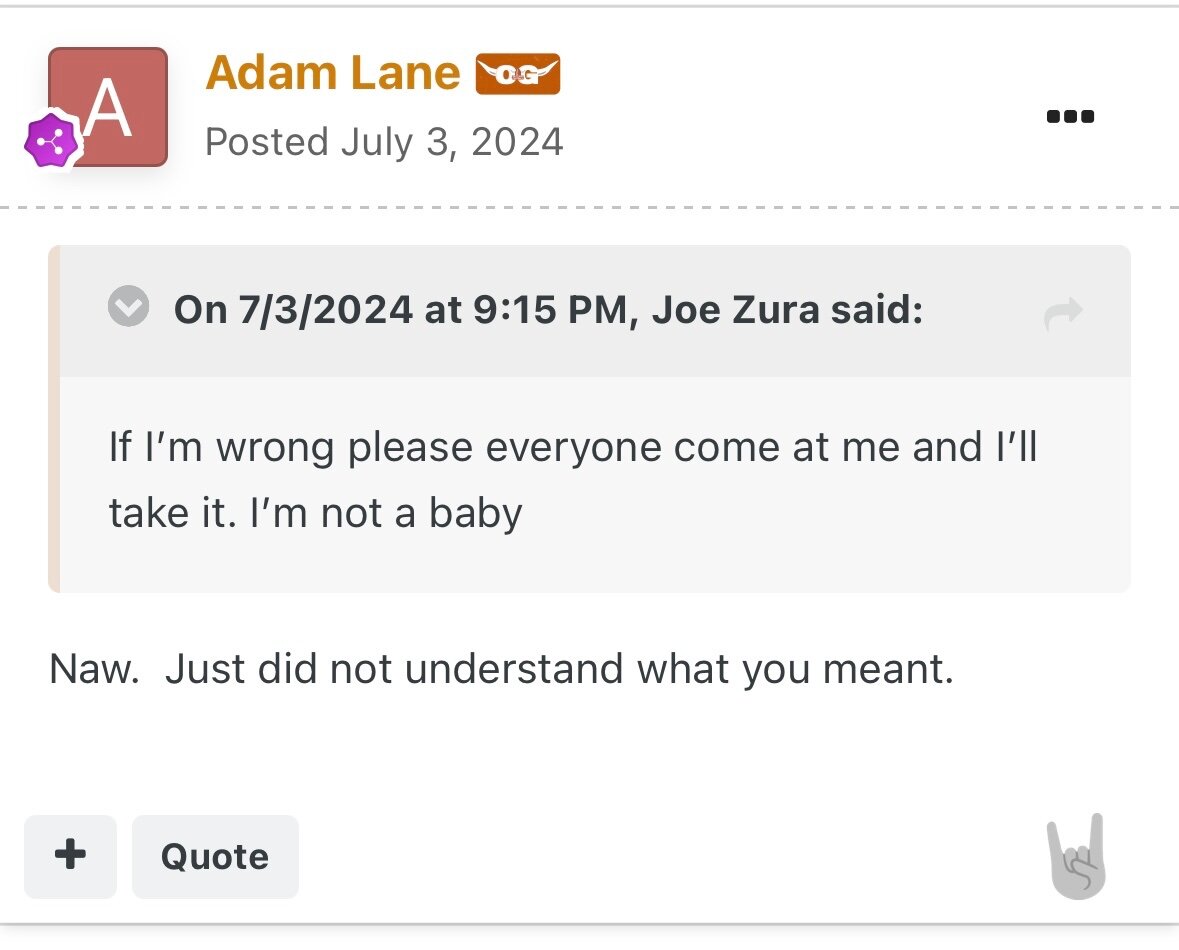Click the Quote button
The height and width of the screenshot is (950, 1179).
click(x=215, y=856)
